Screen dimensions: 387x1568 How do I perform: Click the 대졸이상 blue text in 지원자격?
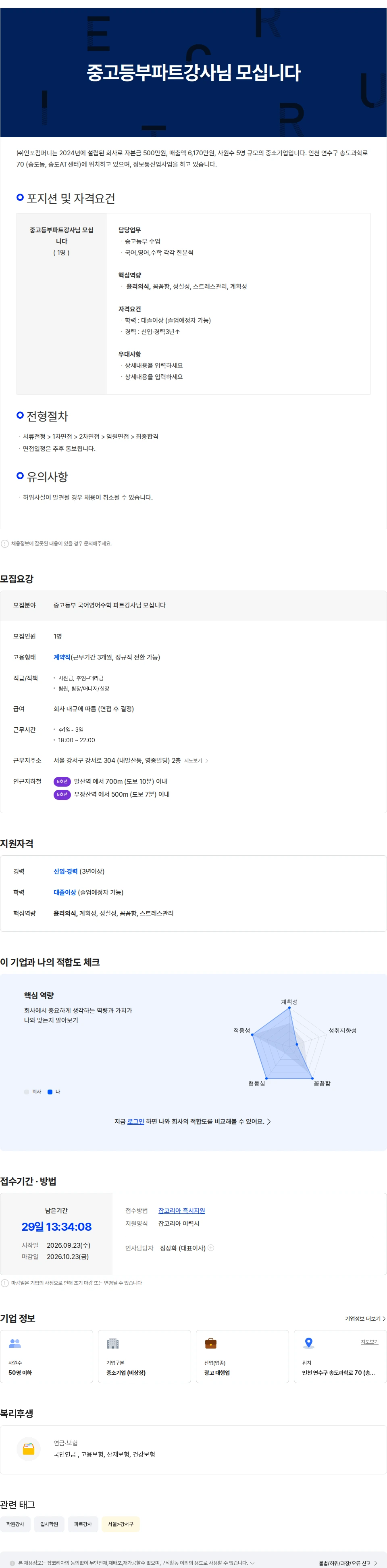64,892
